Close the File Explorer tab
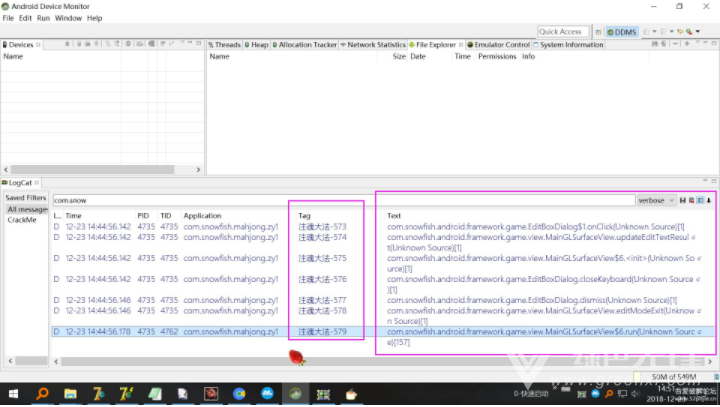 coord(461,45)
